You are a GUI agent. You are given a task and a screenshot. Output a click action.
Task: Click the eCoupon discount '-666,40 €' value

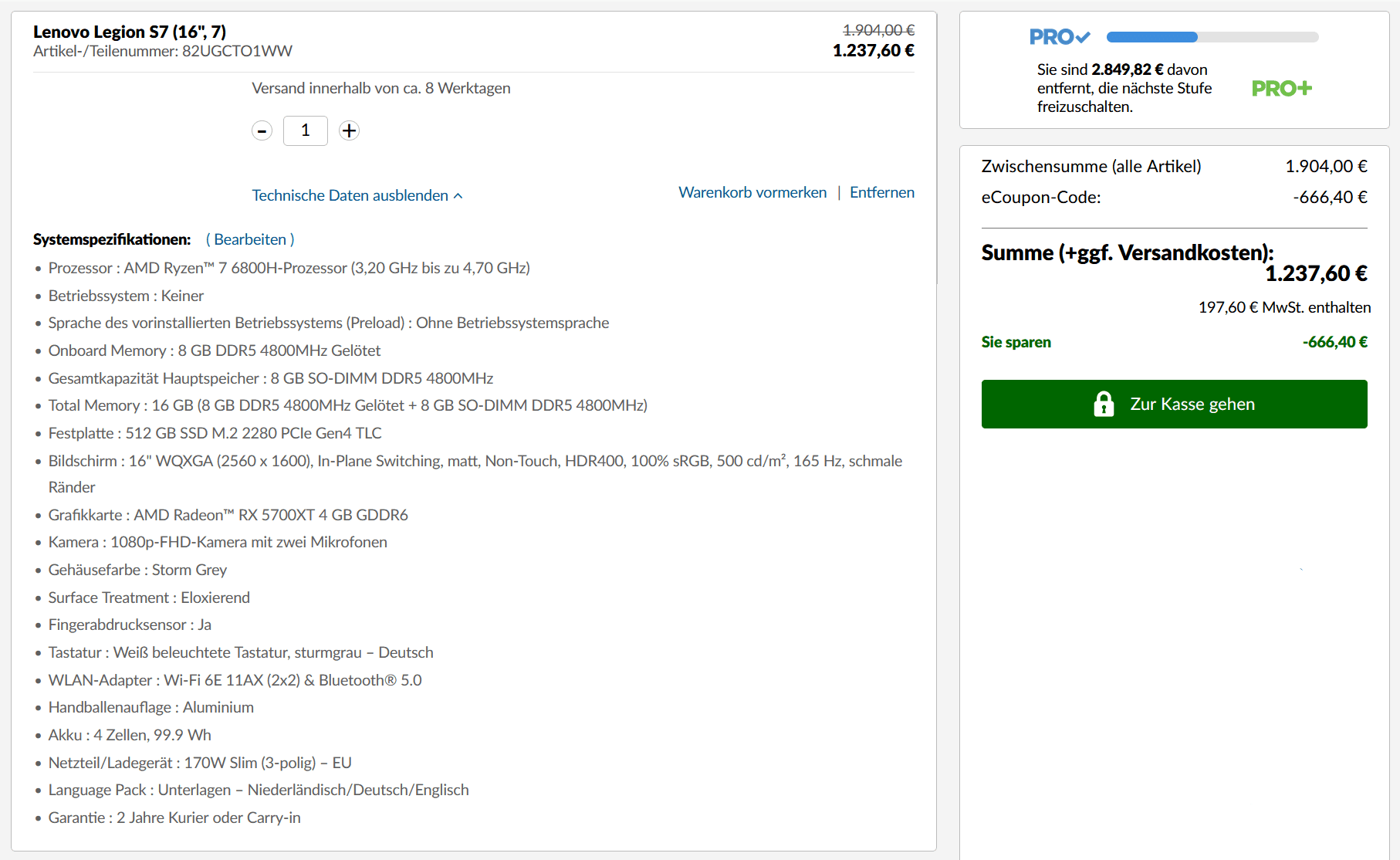[x=1331, y=197]
